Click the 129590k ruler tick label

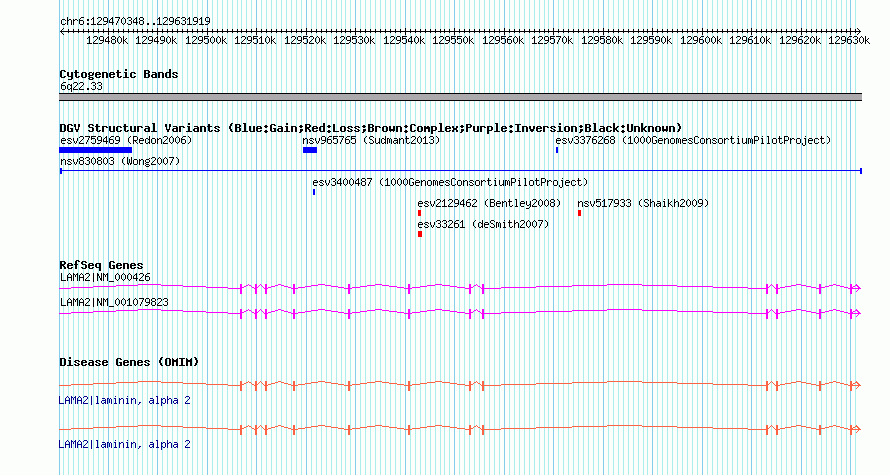[652, 40]
